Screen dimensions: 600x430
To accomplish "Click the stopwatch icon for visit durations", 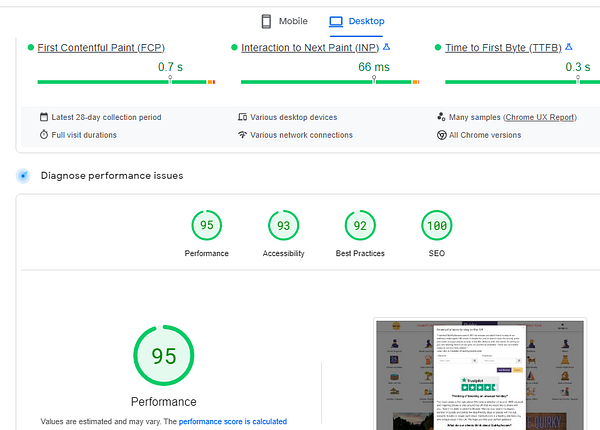I will 44,135.
